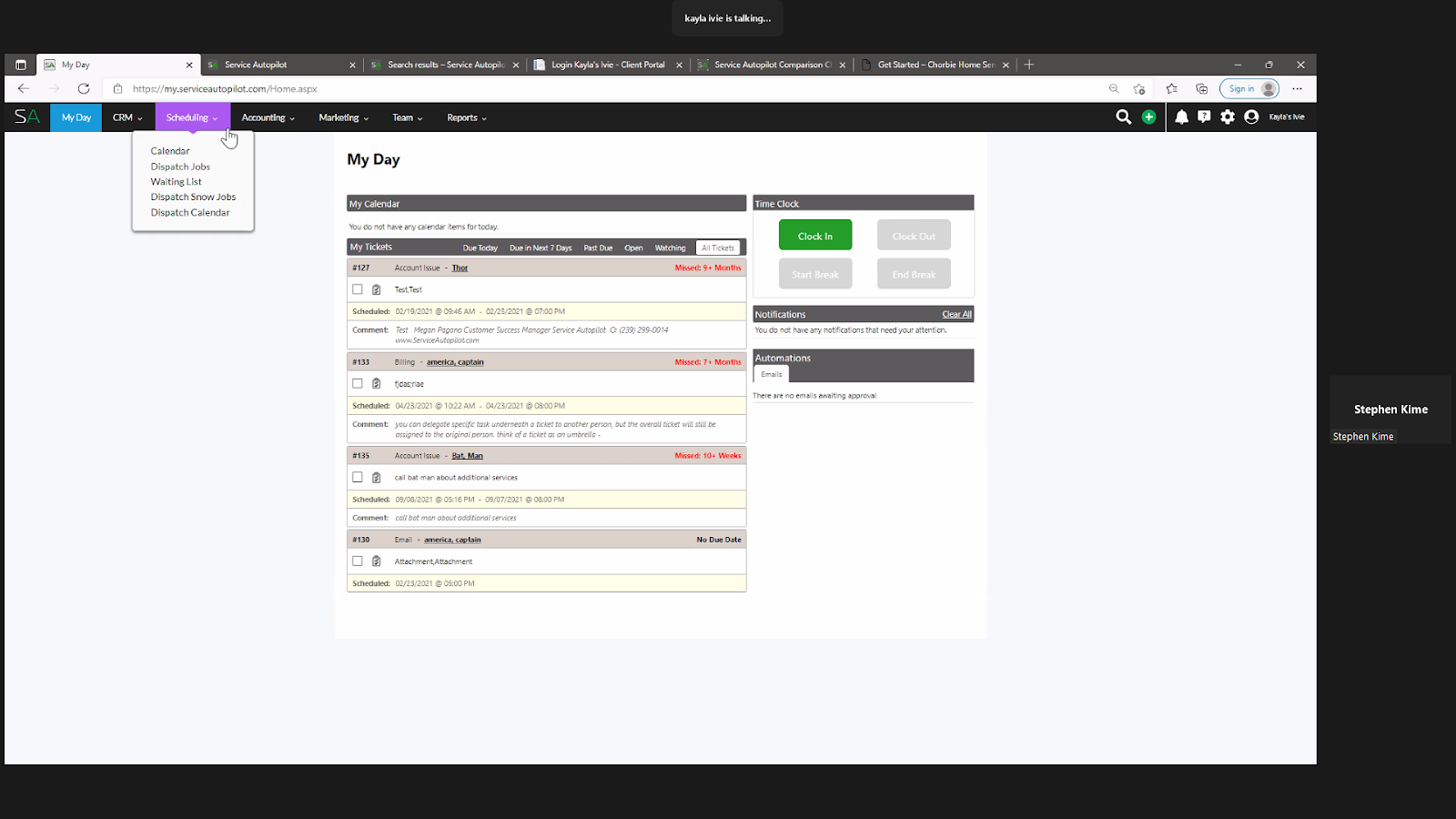This screenshot has width=1456, height=819.
Task: Filter tickets by Due Today
Action: point(480,248)
